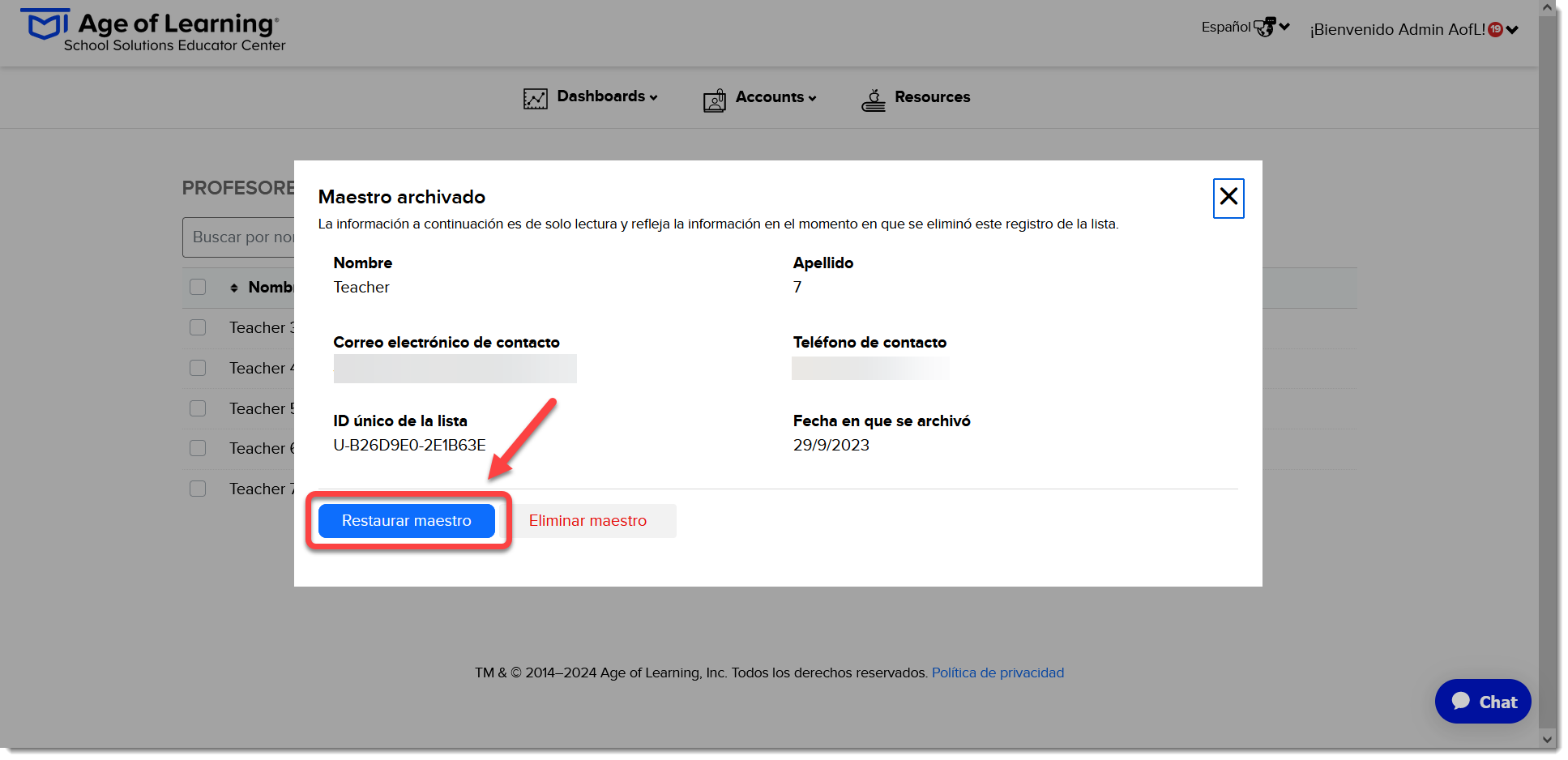
Task: Click the scrollbar down arrow
Action: tap(1549, 739)
